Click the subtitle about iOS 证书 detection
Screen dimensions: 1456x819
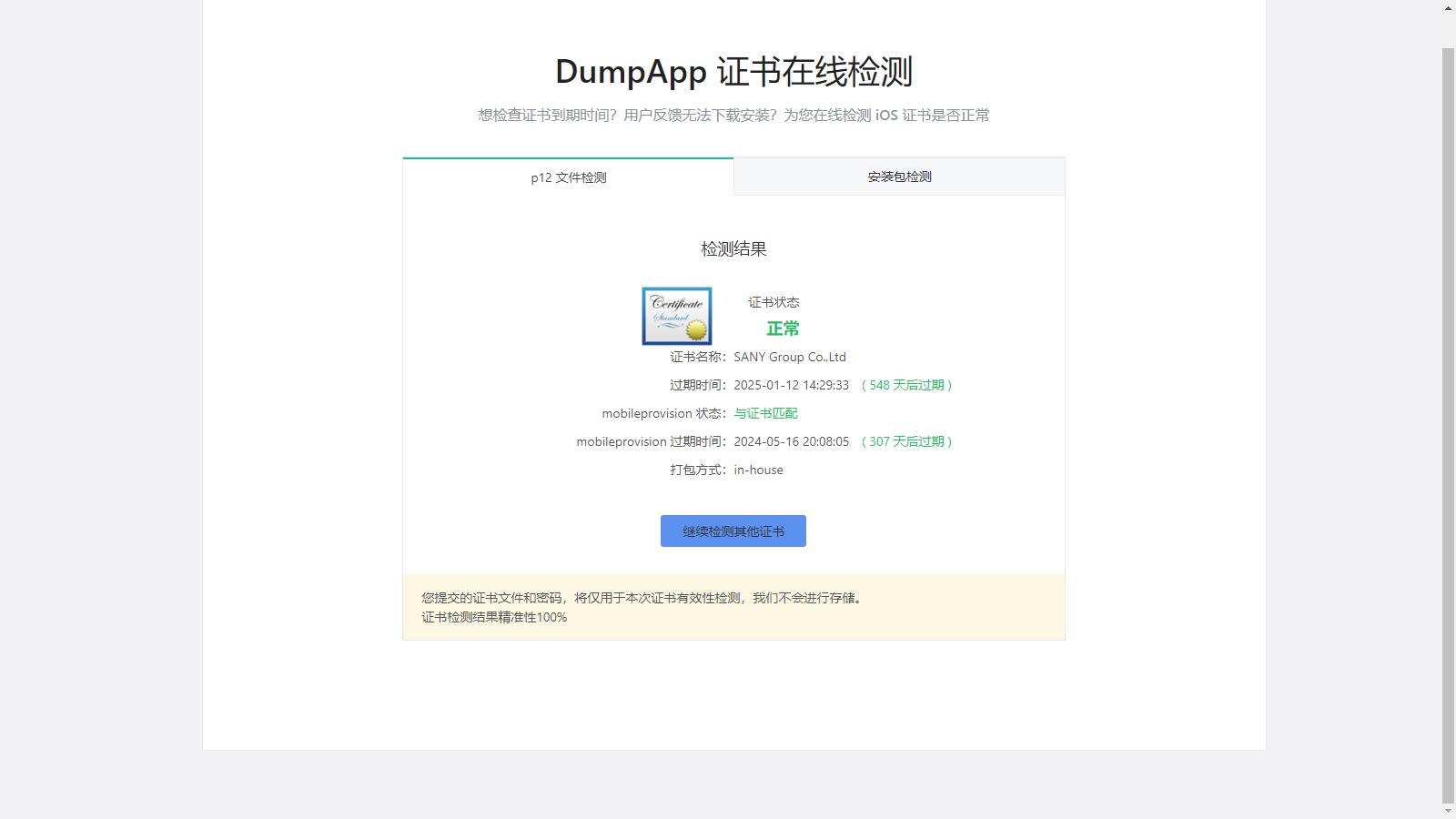coord(733,116)
